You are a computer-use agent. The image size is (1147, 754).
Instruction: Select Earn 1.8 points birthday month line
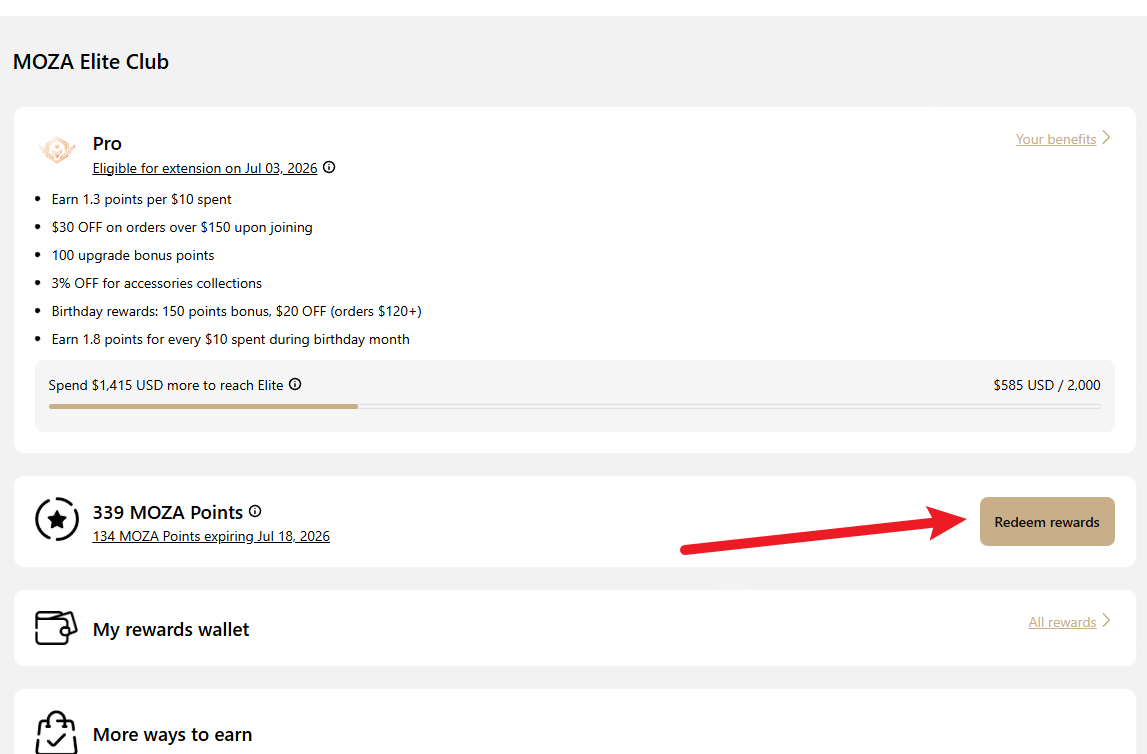pyautogui.click(x=230, y=339)
